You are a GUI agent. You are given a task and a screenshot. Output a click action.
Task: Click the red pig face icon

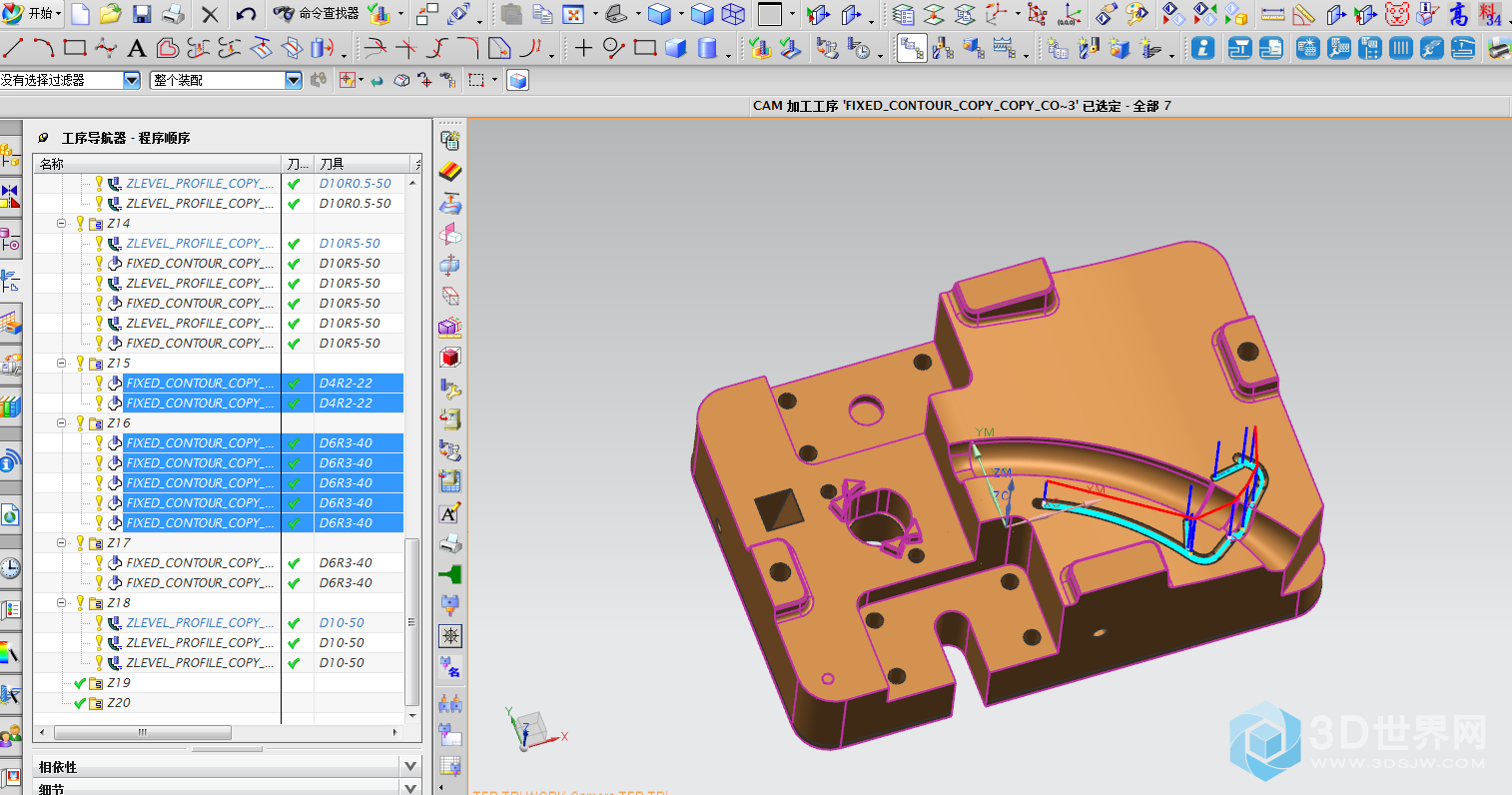tap(1397, 14)
